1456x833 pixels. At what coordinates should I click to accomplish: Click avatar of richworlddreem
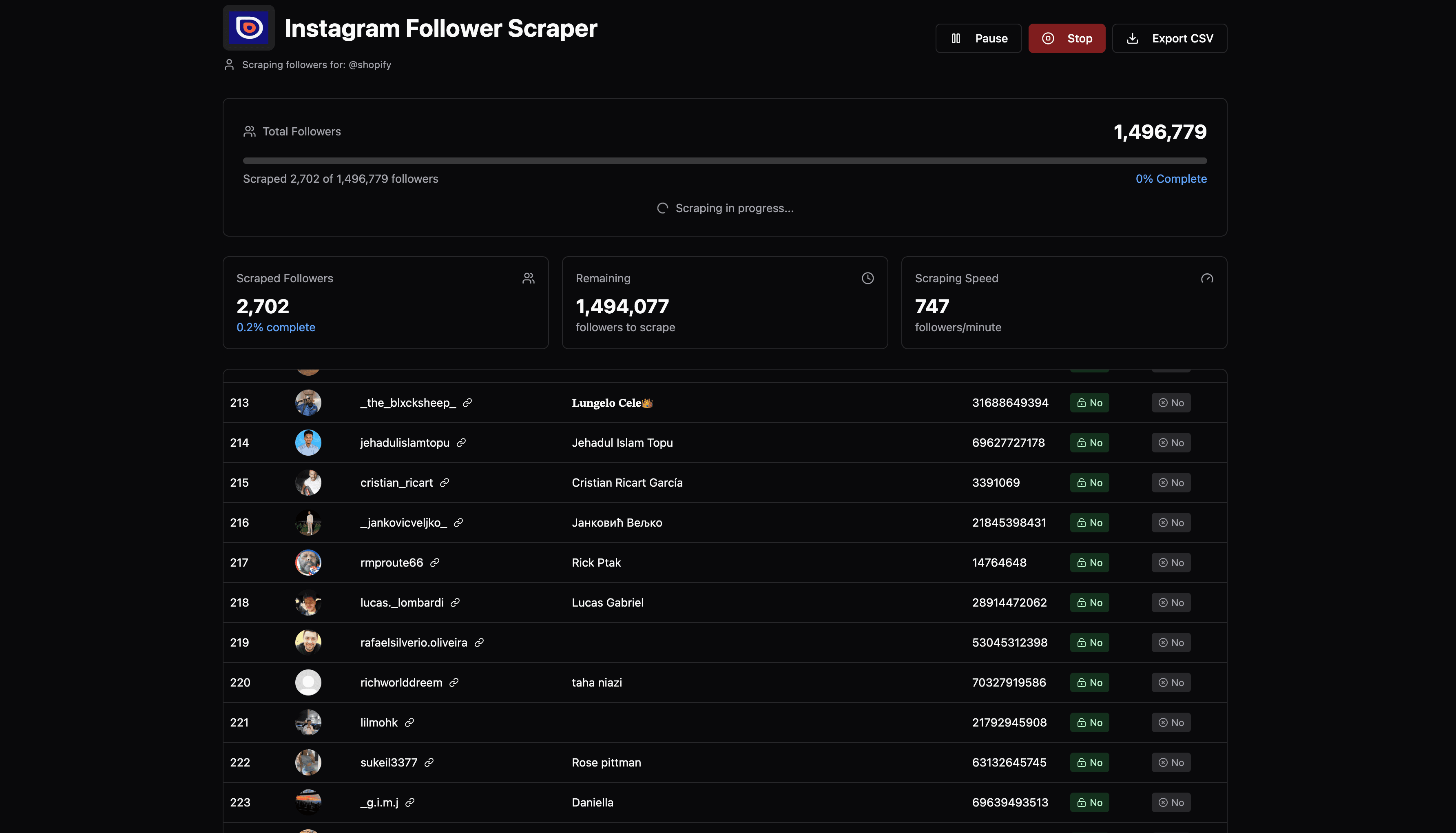click(308, 682)
